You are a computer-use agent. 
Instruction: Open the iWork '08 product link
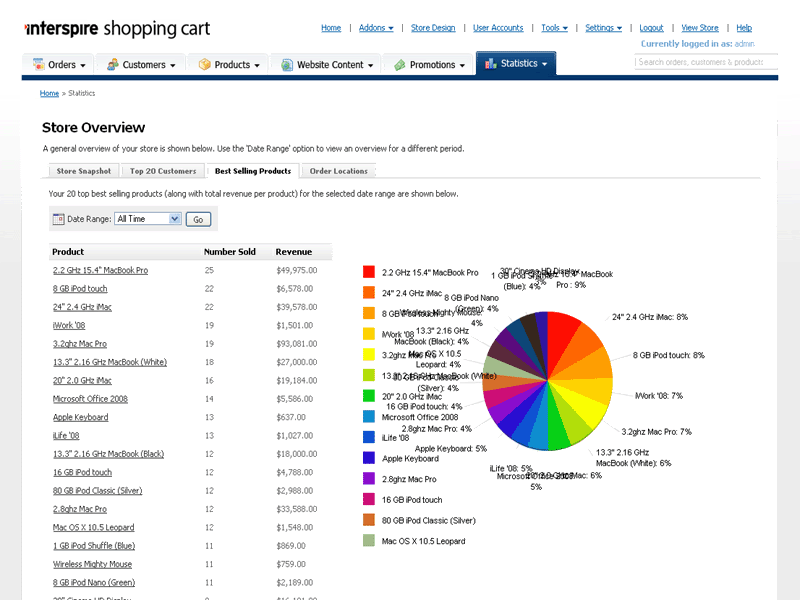[69, 326]
